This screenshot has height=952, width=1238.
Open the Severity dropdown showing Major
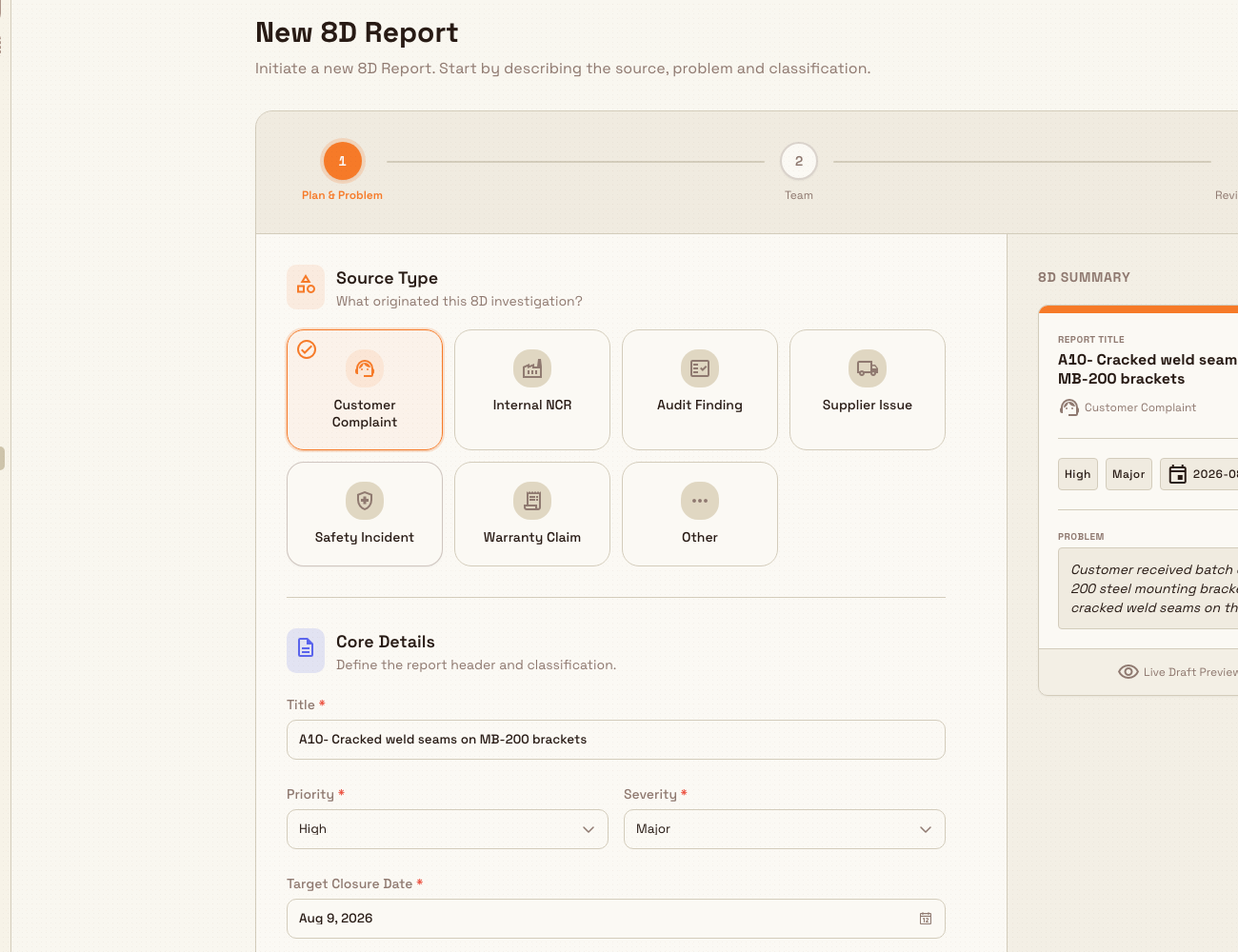785,829
